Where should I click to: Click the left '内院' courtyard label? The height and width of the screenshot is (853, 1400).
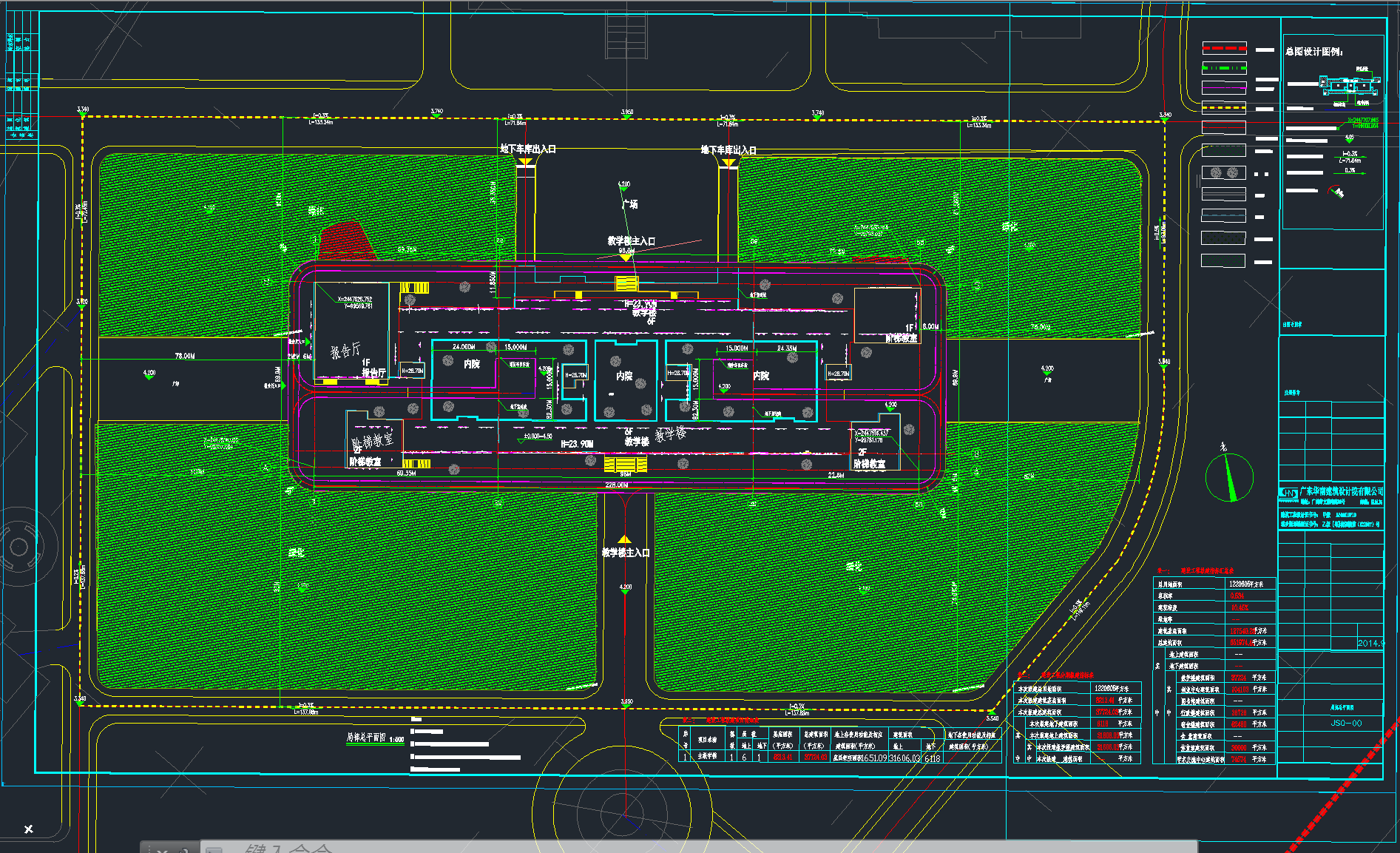[472, 364]
